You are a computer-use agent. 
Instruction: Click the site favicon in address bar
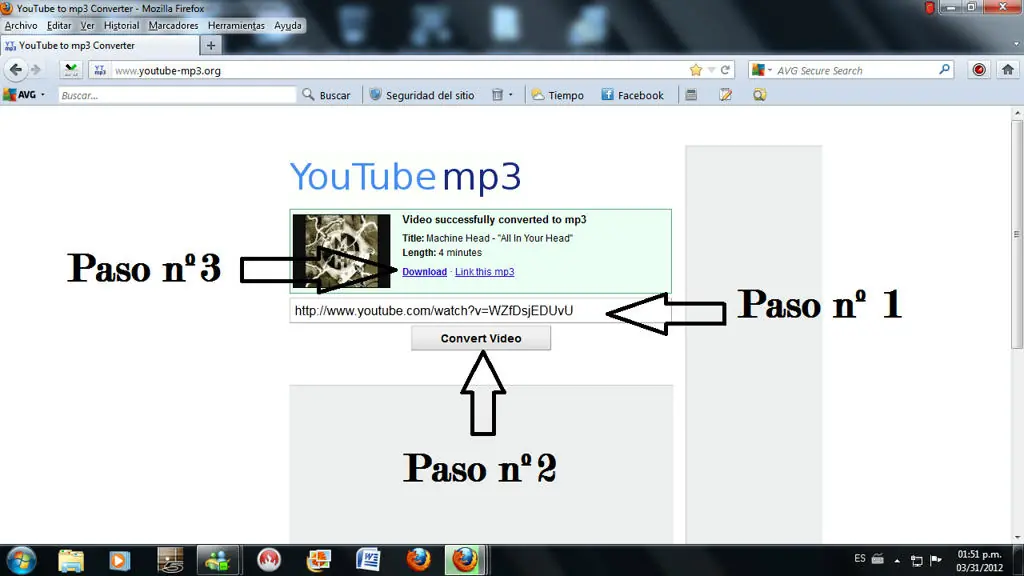pyautogui.click(x=99, y=70)
